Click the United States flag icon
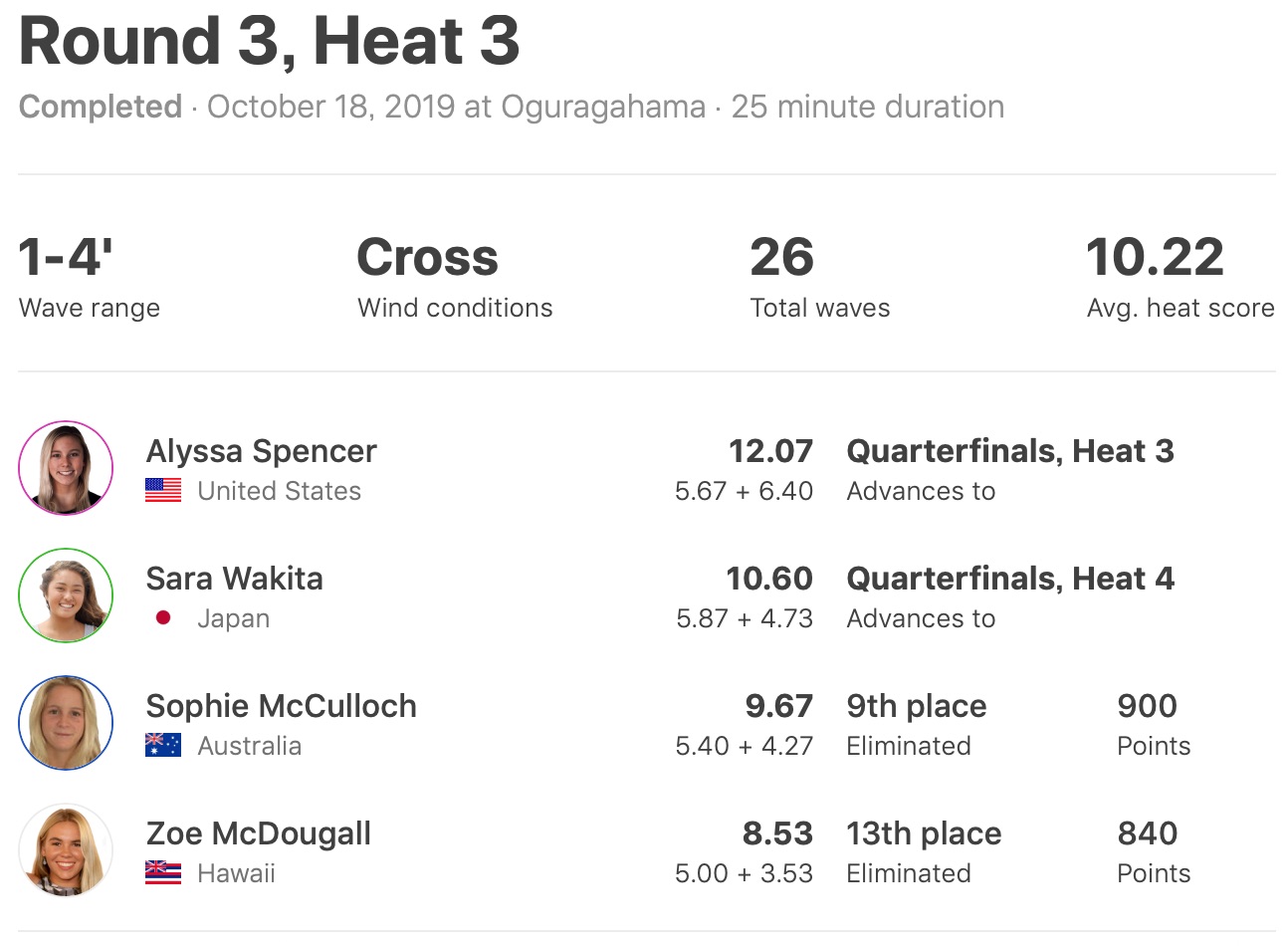The width and height of the screenshot is (1288, 946). tap(163, 491)
